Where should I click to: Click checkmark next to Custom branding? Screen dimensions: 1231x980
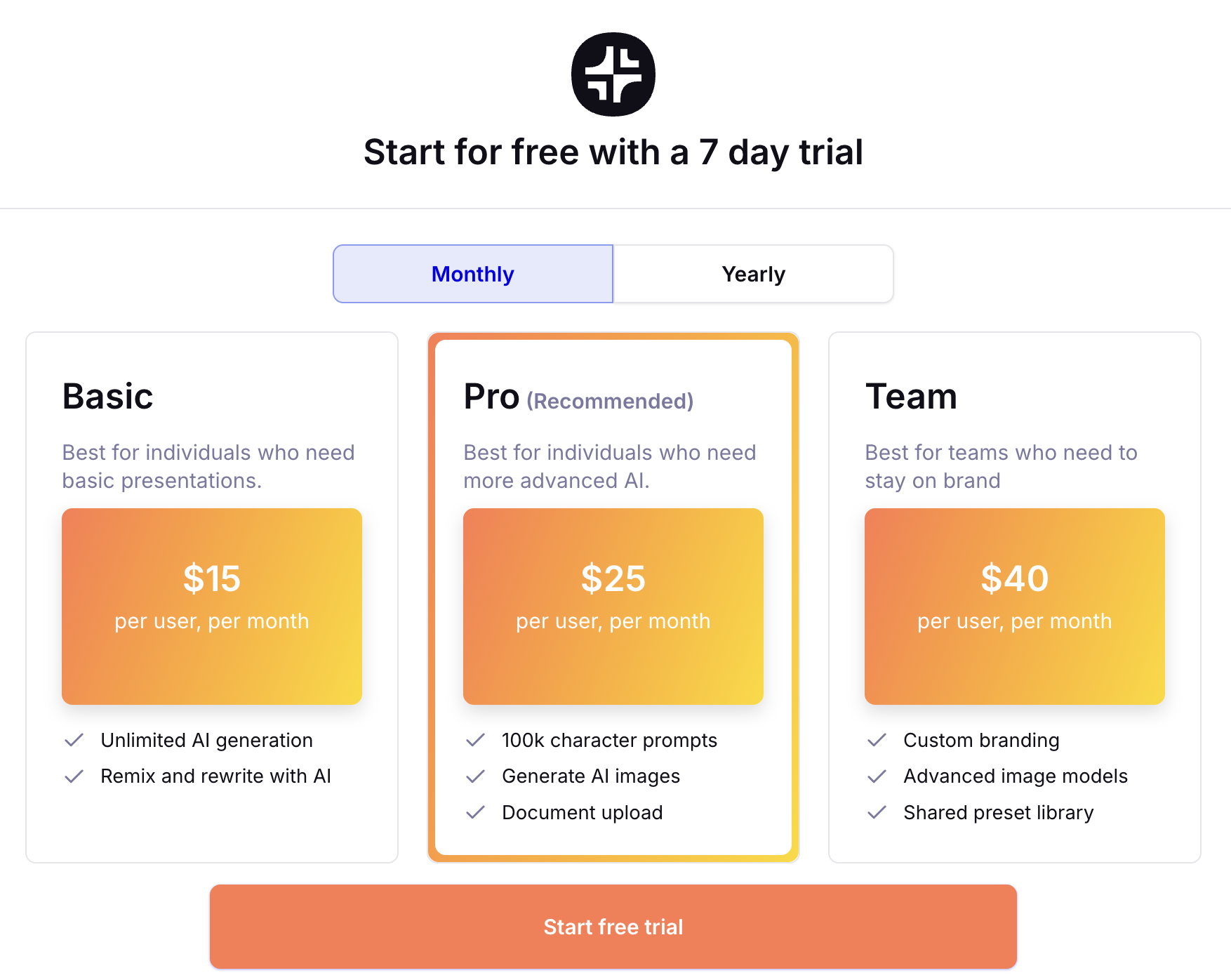[x=877, y=740]
